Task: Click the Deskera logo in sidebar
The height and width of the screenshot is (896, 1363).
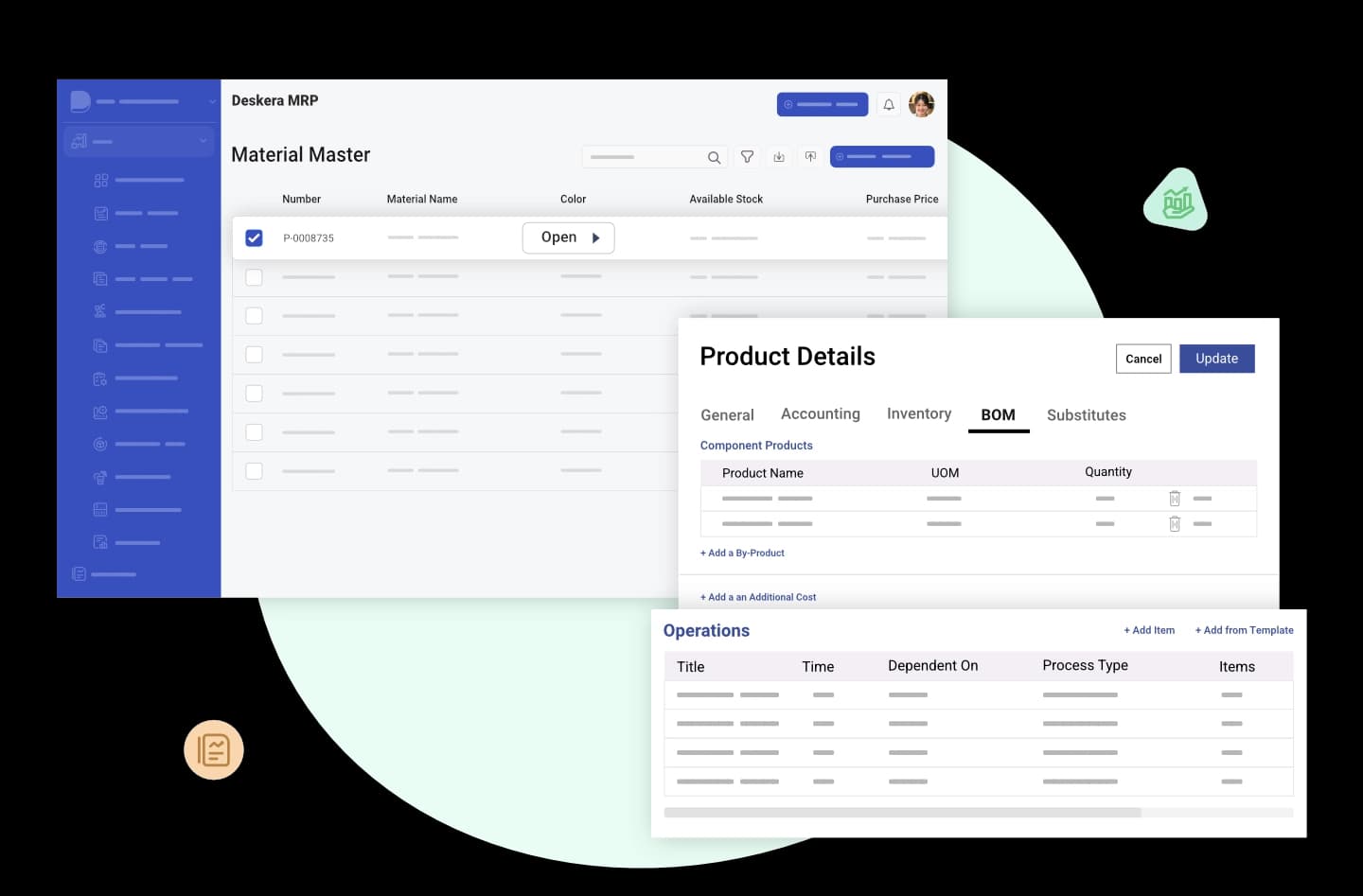Action: pos(80,101)
